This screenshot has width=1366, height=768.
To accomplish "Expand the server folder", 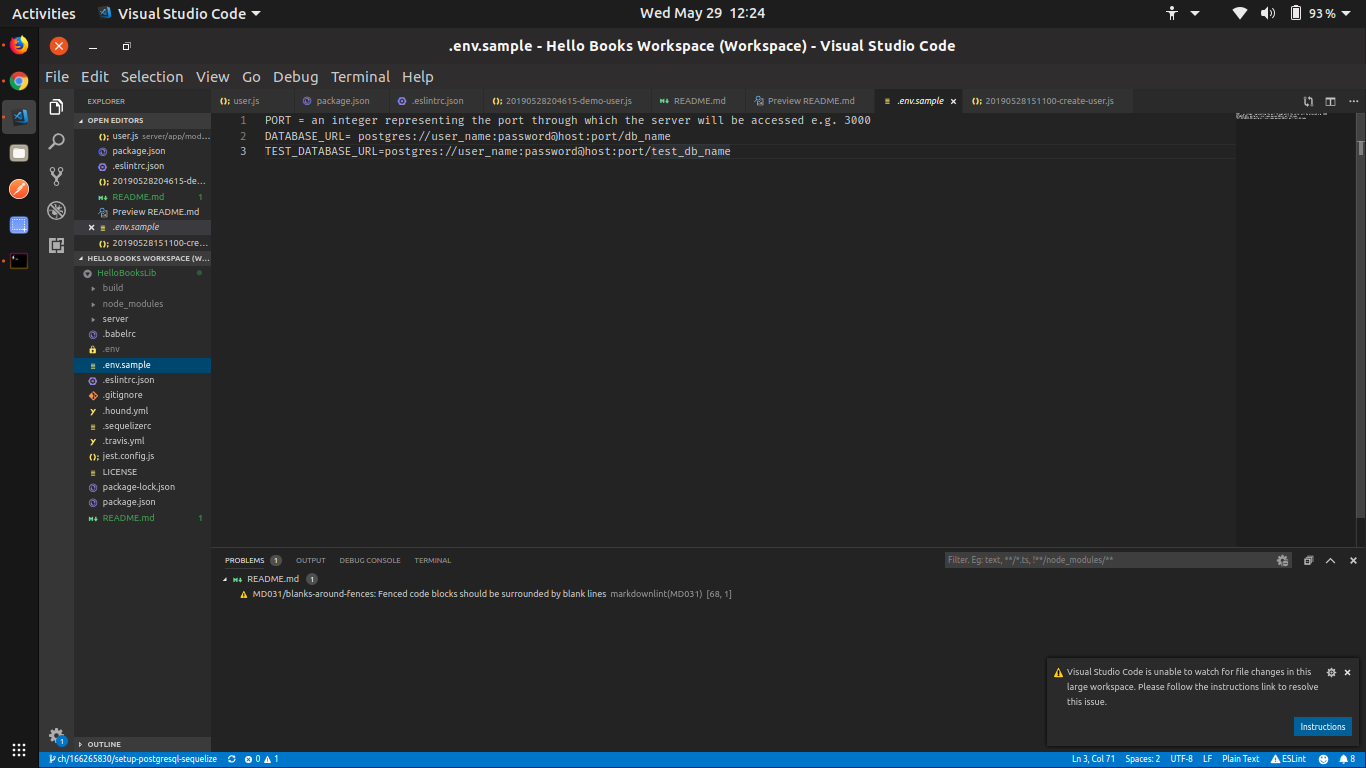I will coord(142,319).
